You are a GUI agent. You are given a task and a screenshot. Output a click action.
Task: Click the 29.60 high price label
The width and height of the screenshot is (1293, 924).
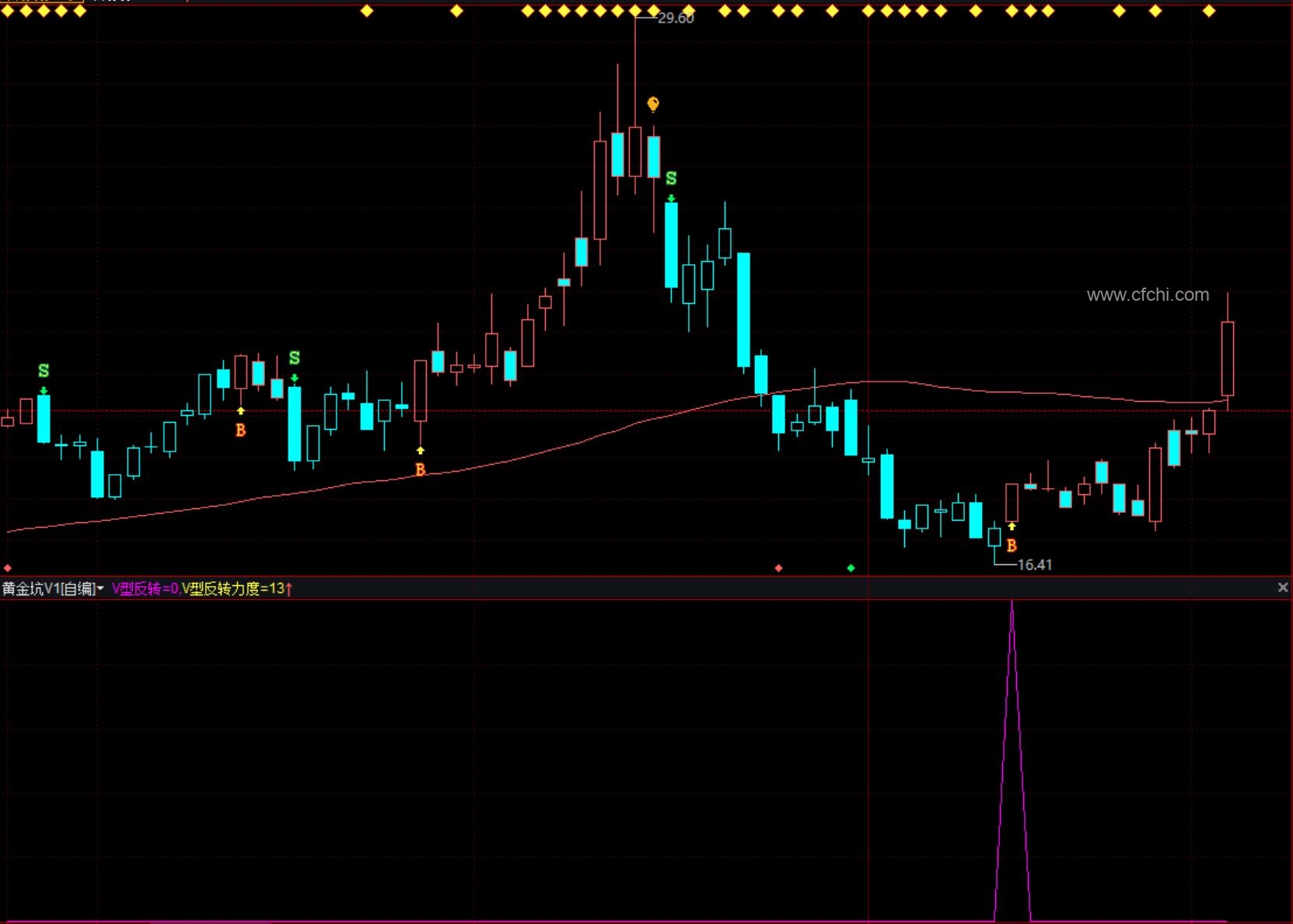click(676, 18)
